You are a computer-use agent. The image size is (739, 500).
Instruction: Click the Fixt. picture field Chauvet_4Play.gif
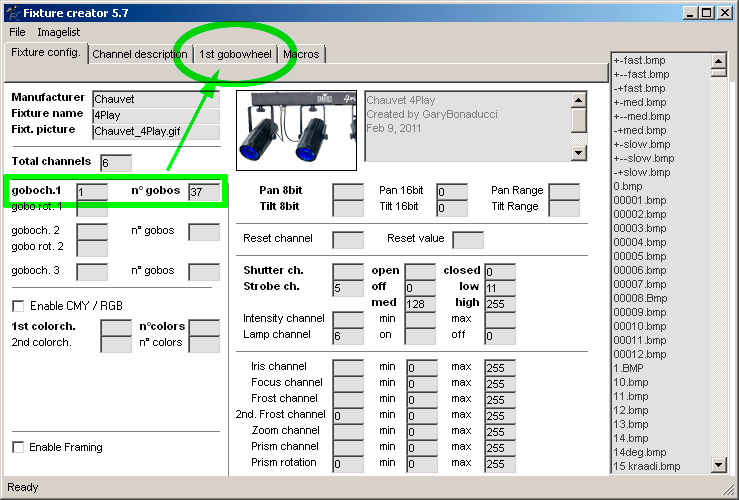pos(156,131)
